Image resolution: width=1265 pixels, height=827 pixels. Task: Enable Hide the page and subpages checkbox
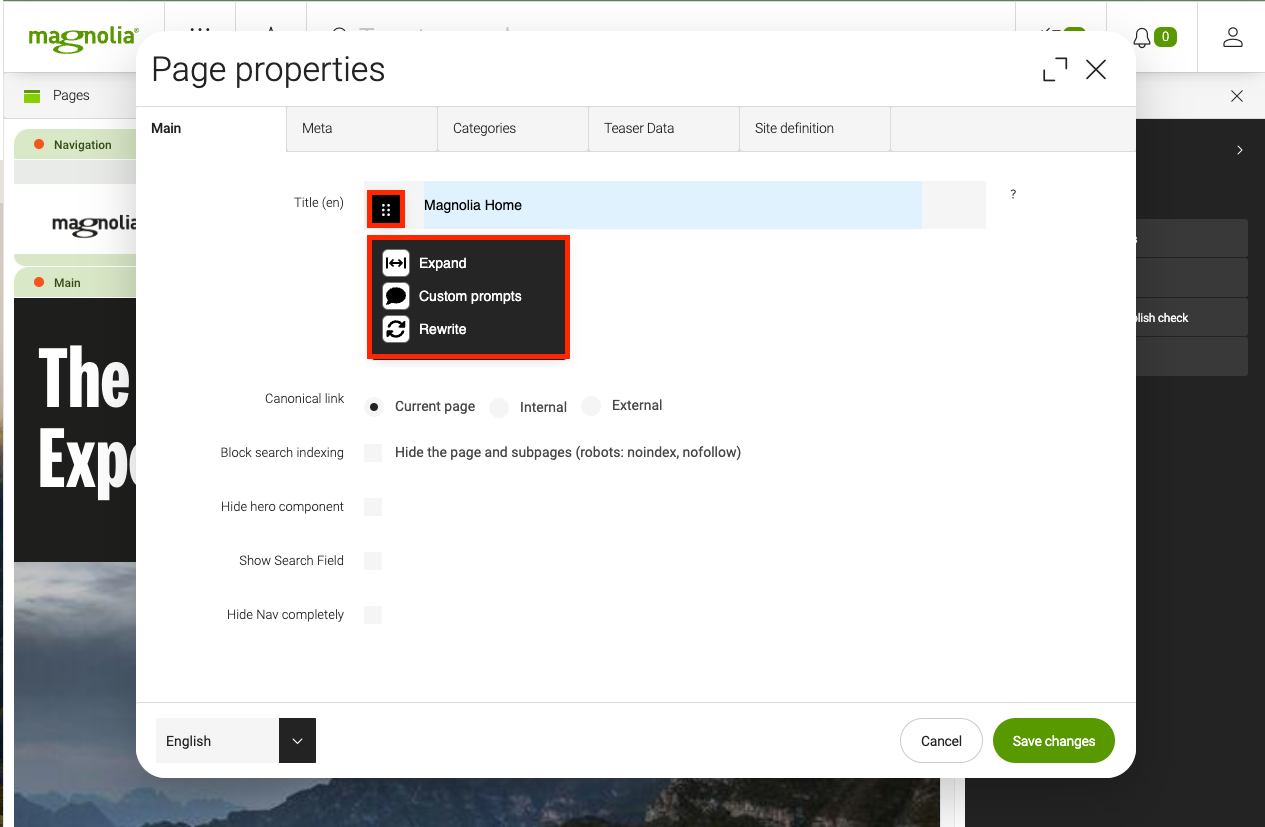373,453
